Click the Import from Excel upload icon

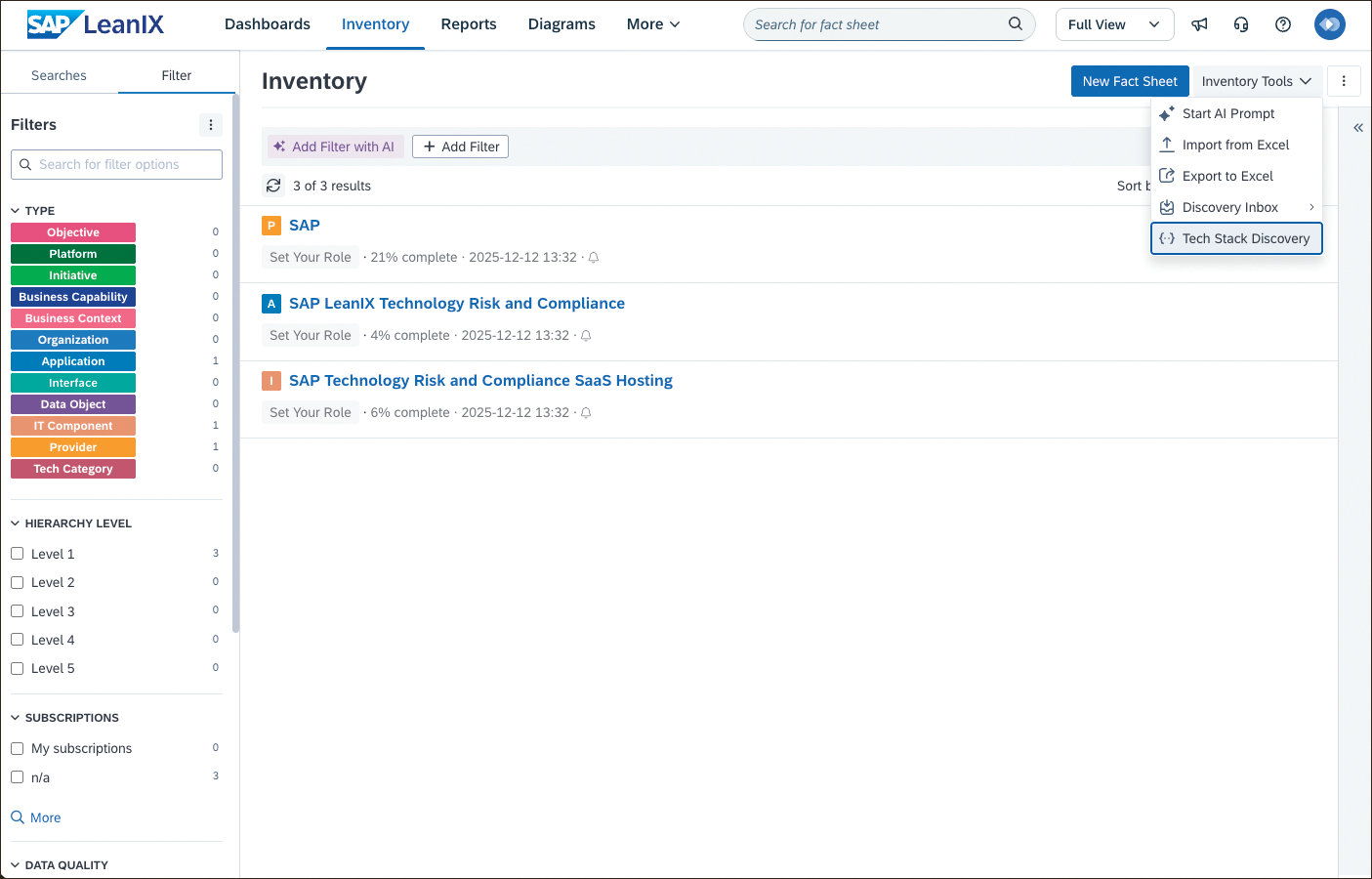click(x=1167, y=145)
